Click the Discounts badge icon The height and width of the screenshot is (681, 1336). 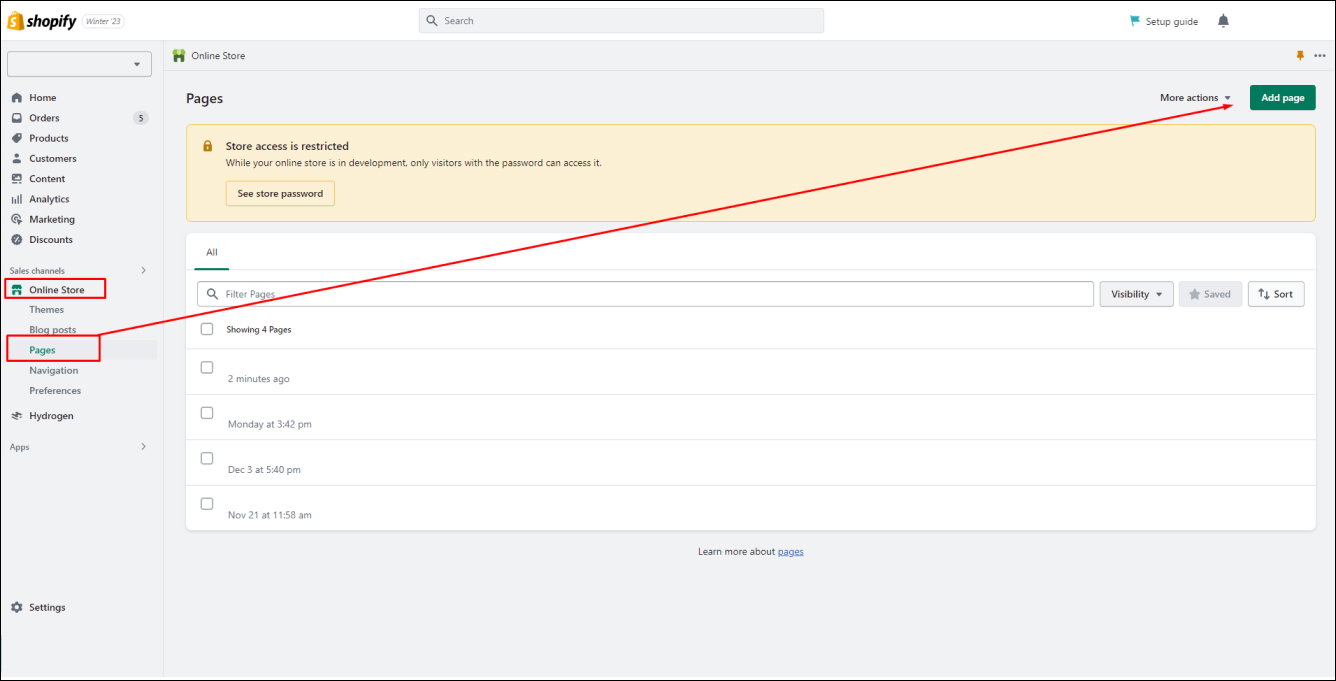pos(17,239)
